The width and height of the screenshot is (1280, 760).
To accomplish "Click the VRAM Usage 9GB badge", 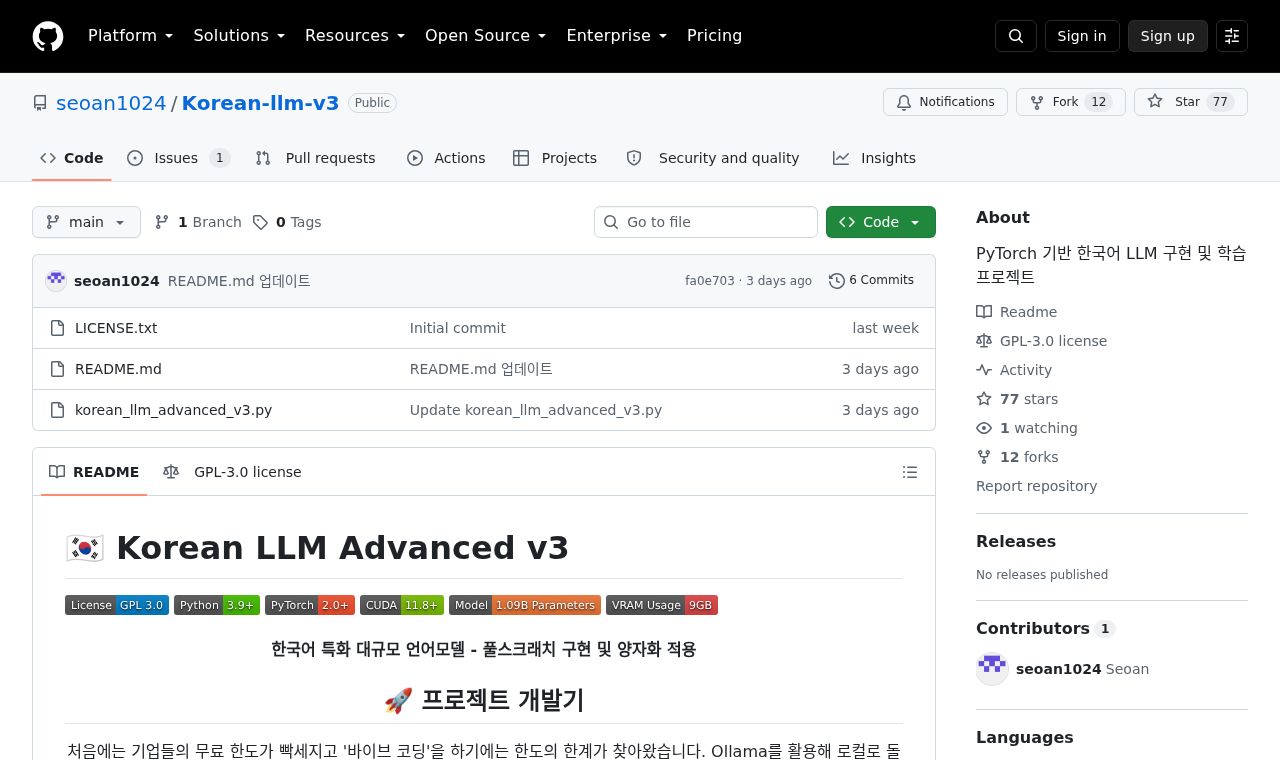I will [x=662, y=605].
